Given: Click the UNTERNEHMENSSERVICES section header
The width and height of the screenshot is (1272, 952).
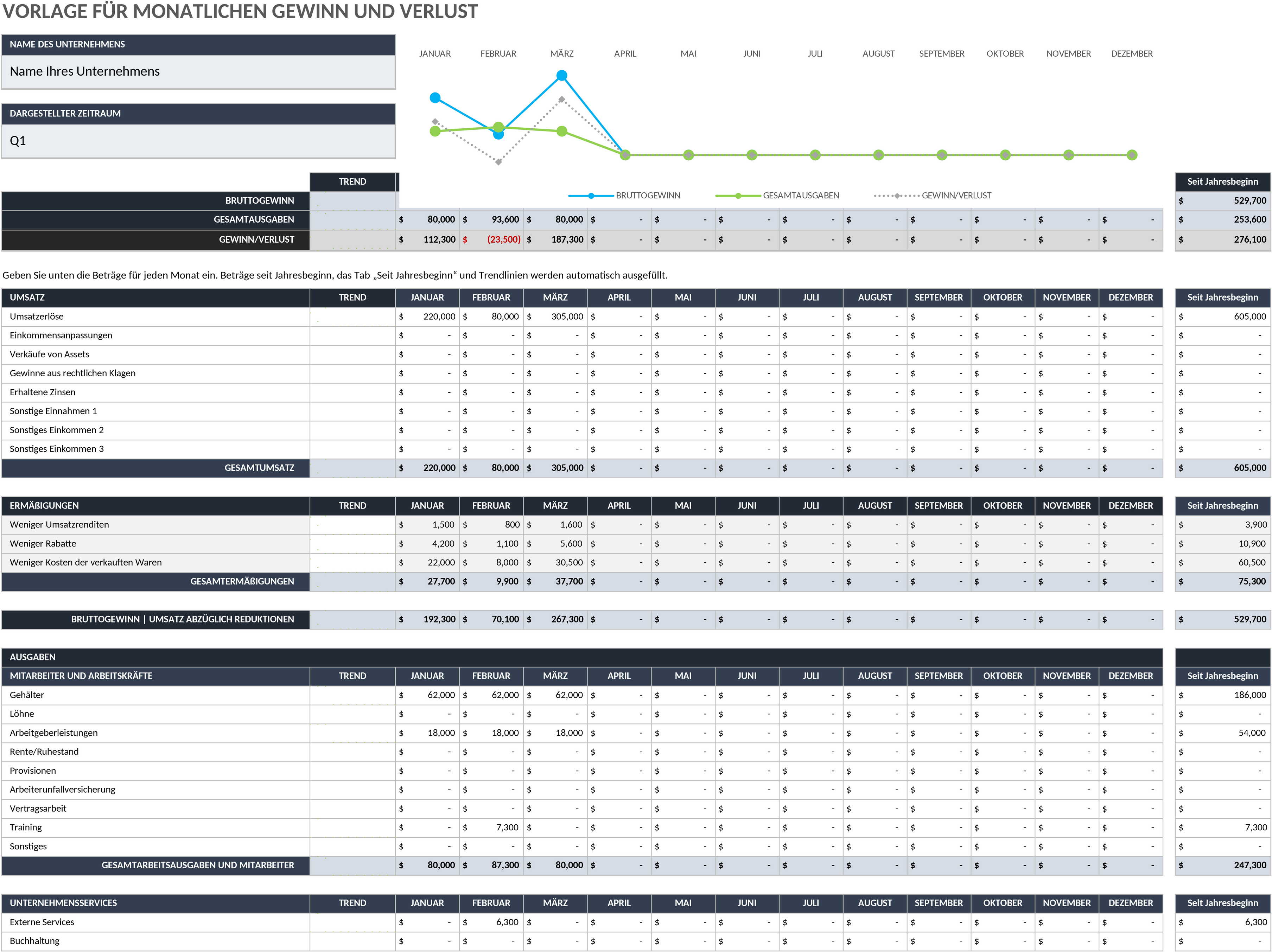Looking at the screenshot, I should 156,903.
